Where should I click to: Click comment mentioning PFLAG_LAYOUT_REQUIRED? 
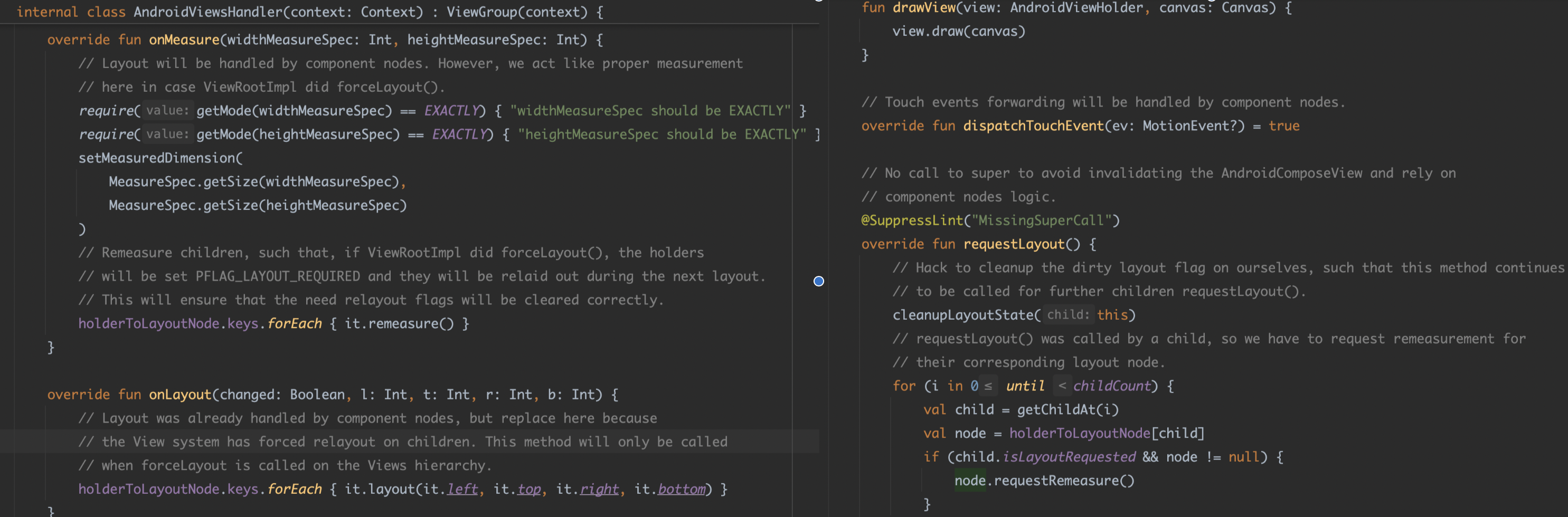coord(421,276)
